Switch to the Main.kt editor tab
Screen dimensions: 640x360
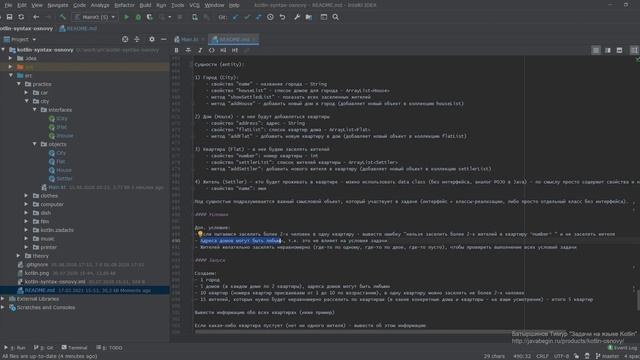tap(189, 39)
